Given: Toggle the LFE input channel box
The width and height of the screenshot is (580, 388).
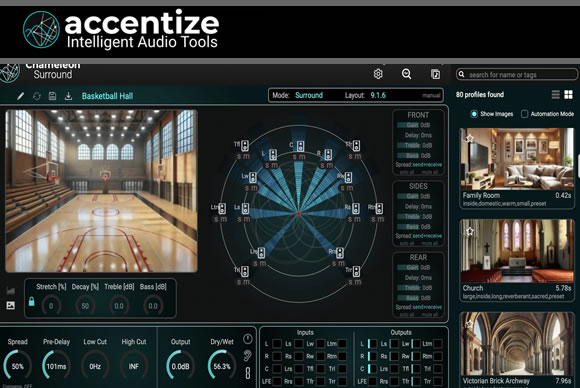Looking at the screenshot, I should tap(277, 381).
